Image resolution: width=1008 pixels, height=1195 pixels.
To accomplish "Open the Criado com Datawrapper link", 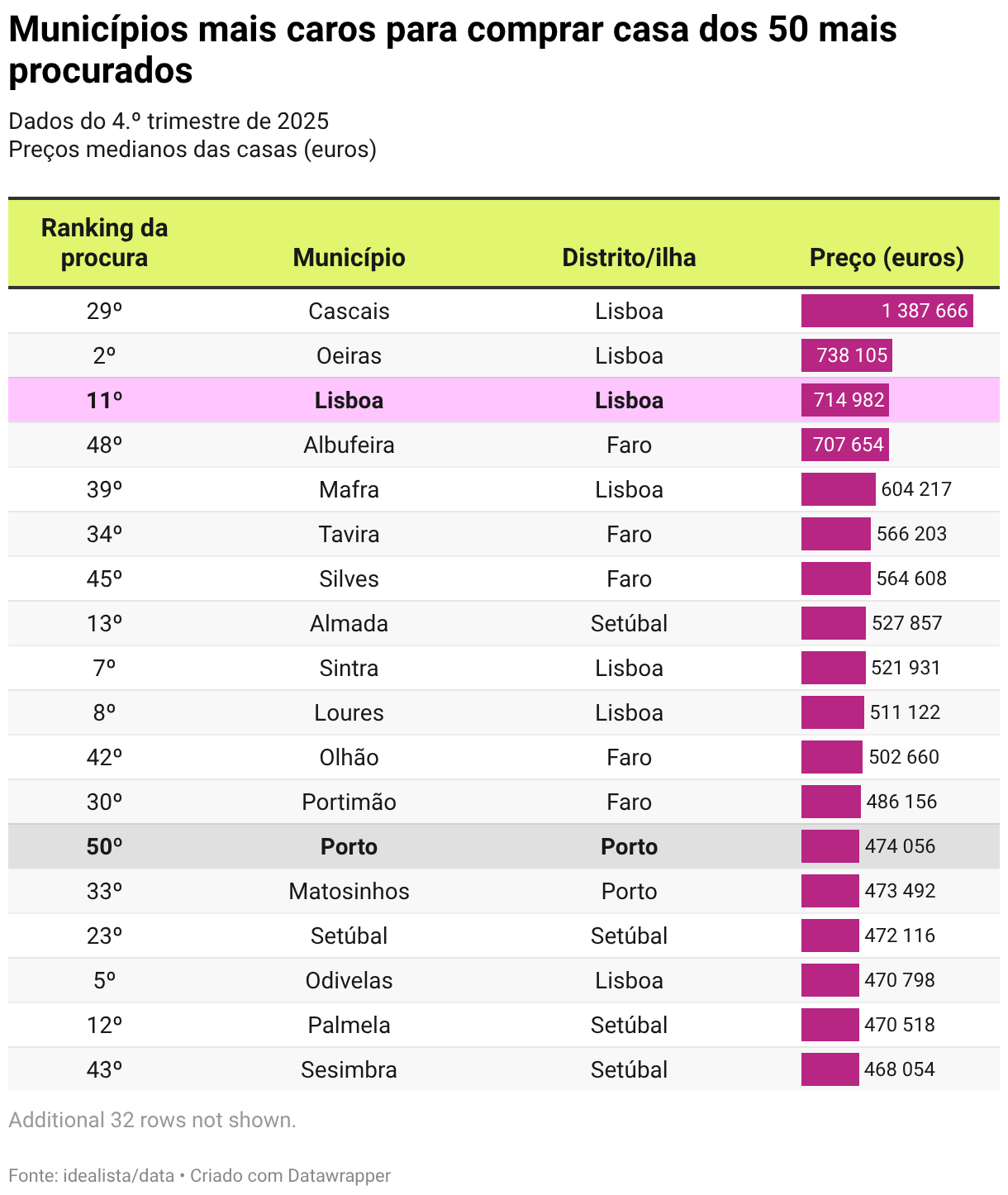I will coord(290,1175).
